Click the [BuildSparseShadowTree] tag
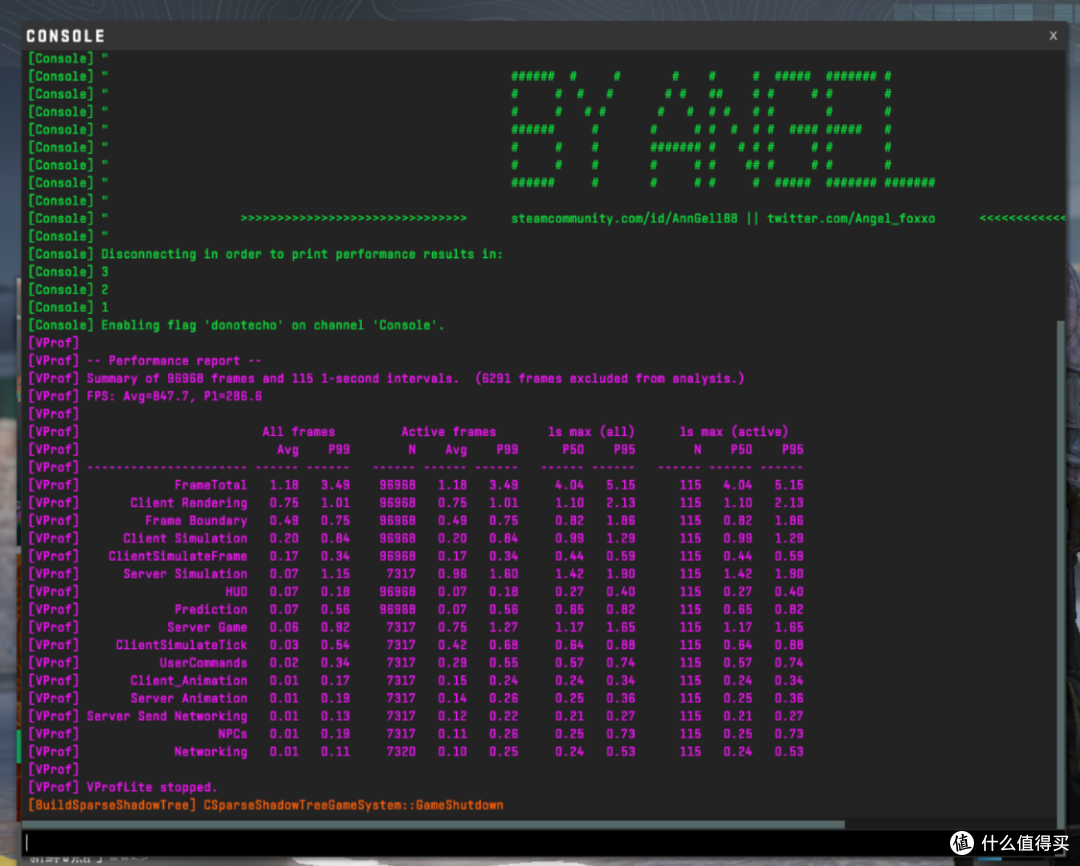 click(x=112, y=805)
